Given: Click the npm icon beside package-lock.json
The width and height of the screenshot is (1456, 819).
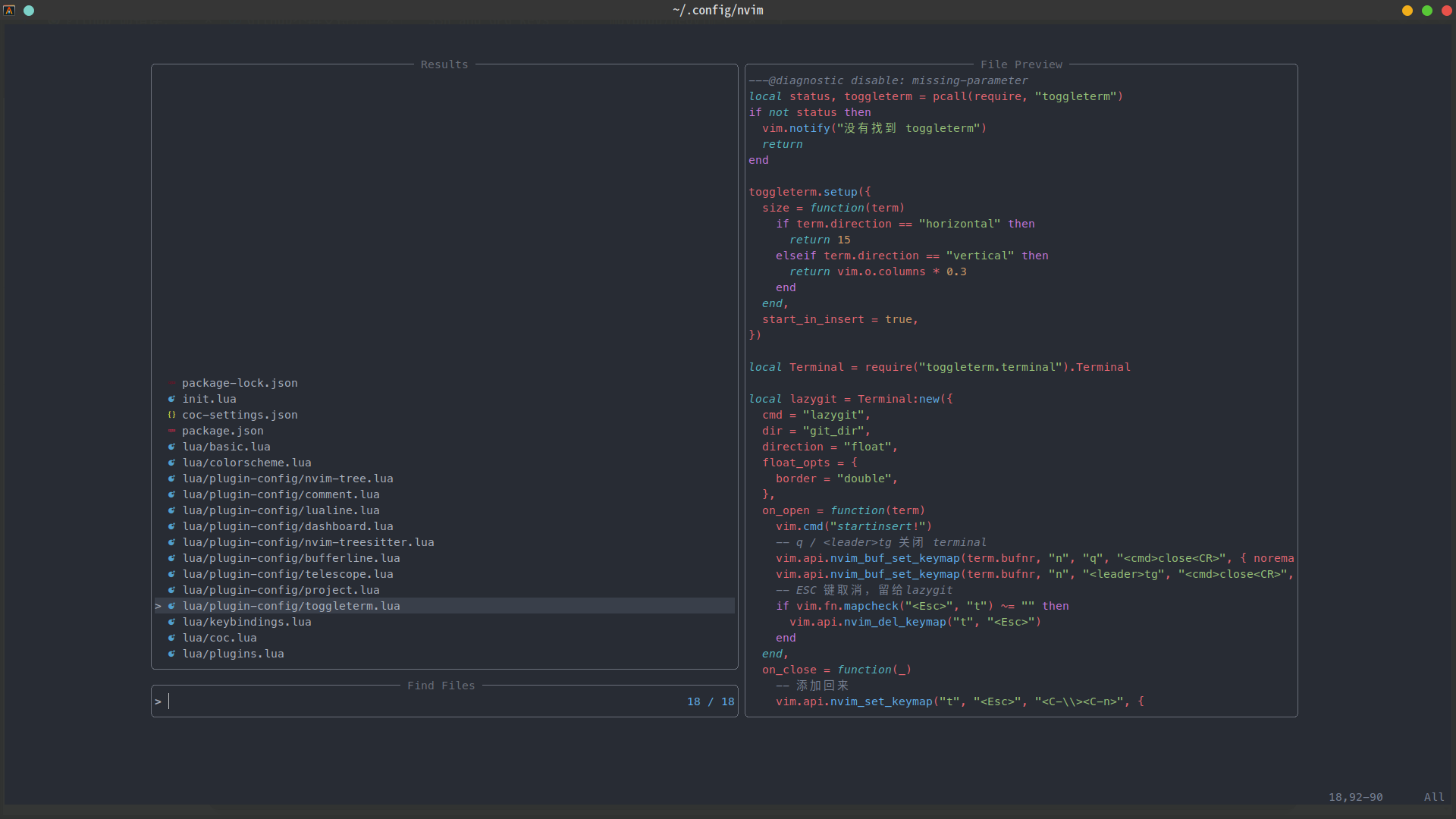Looking at the screenshot, I should click(x=171, y=383).
